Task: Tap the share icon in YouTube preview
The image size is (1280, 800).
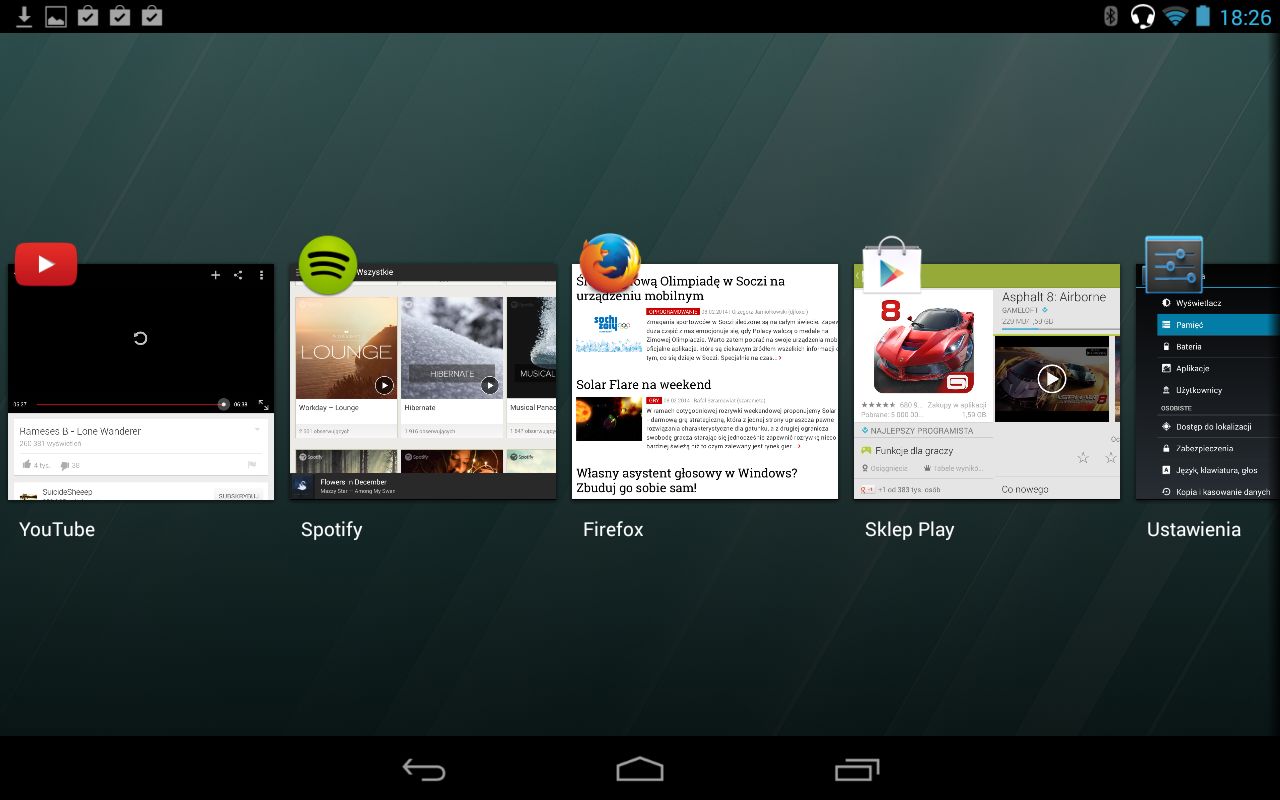Action: point(238,275)
